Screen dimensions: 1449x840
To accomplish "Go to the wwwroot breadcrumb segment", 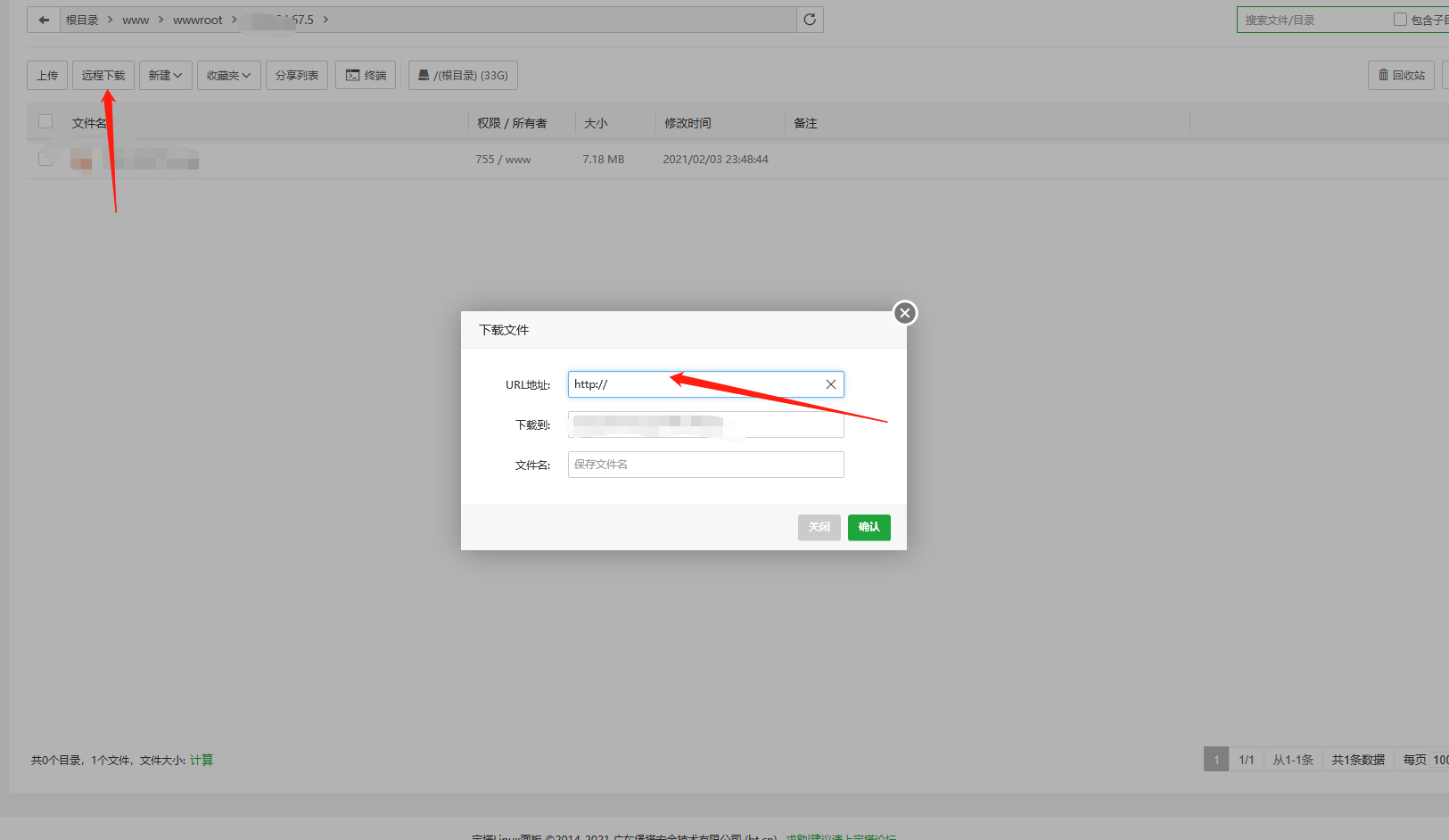I will (x=198, y=20).
